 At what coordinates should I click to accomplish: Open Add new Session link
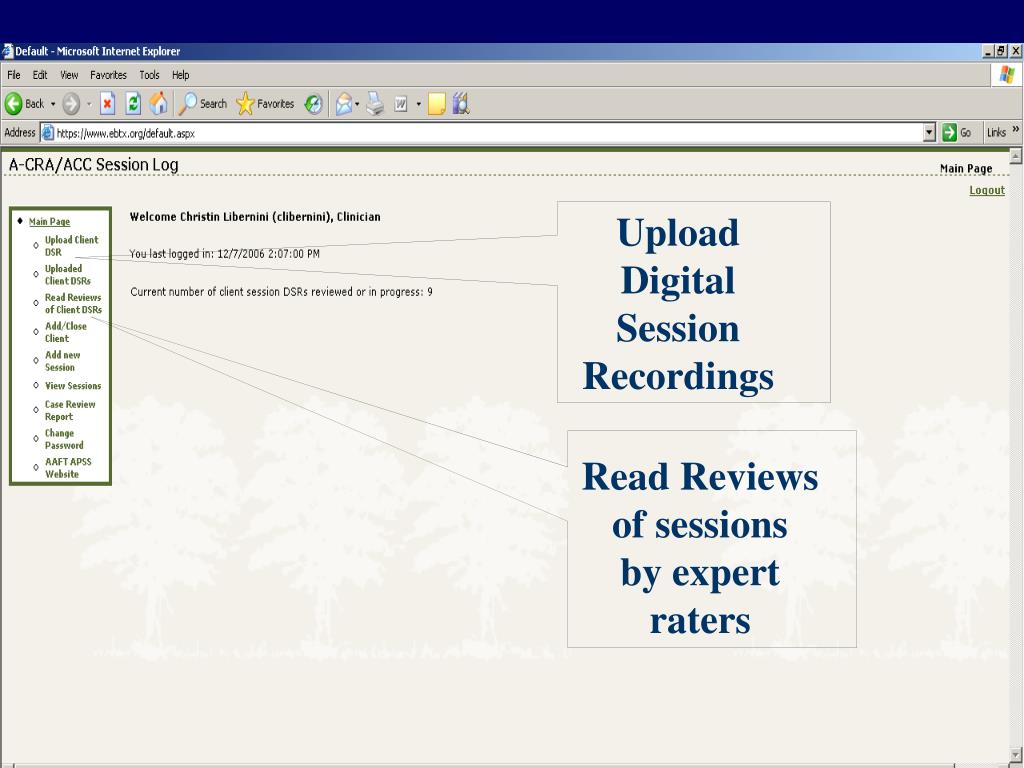[63, 360]
